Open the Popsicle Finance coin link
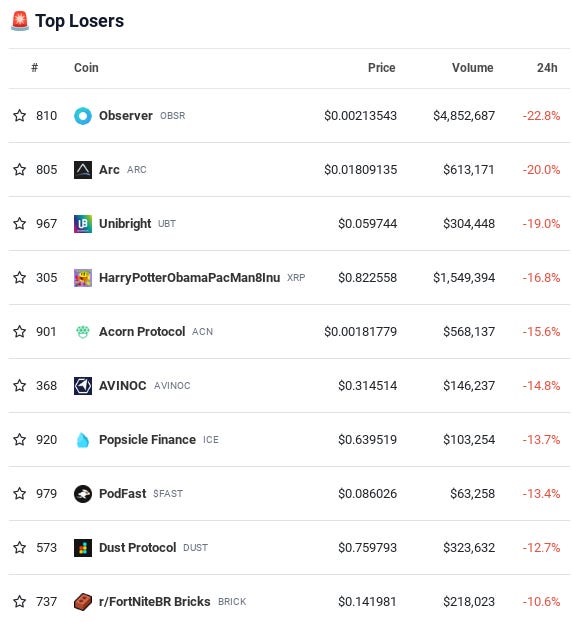572x622 pixels. click(x=147, y=440)
